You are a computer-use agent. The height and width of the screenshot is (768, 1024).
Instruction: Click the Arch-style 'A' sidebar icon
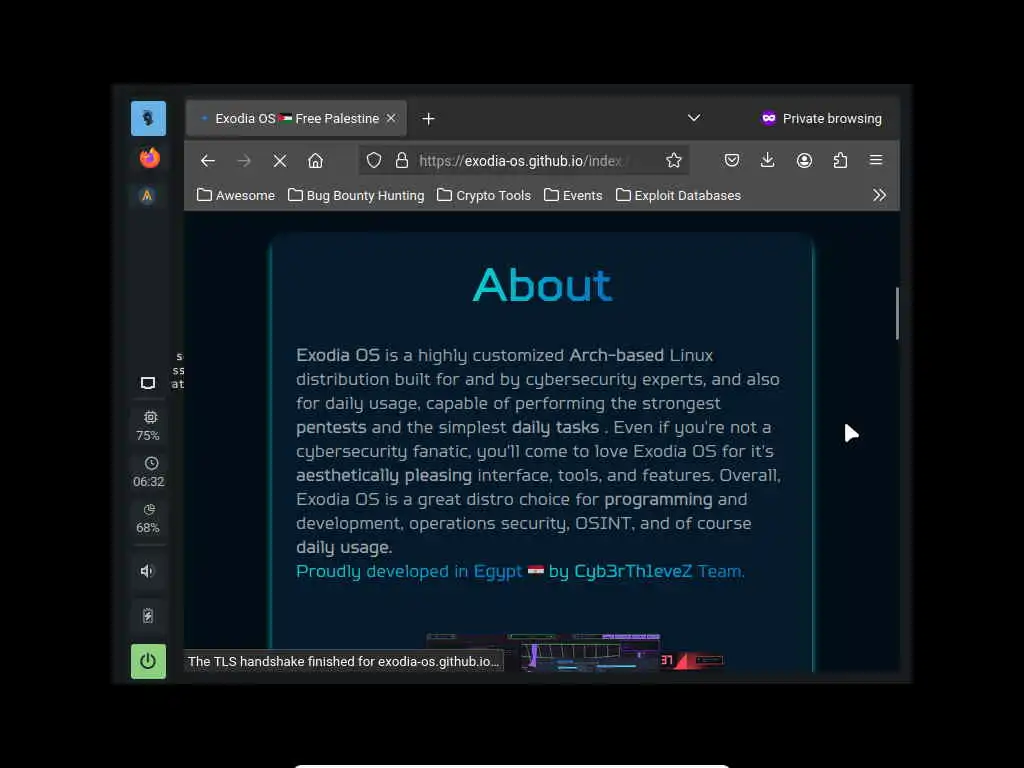pos(148,195)
